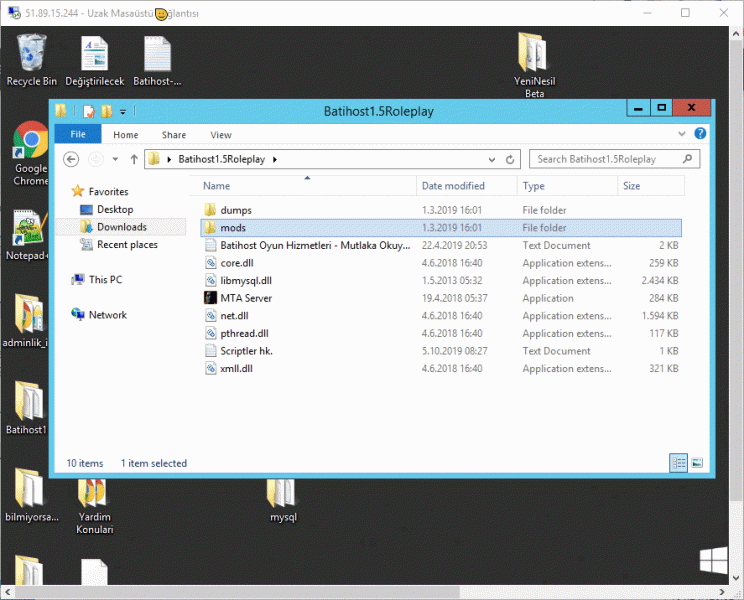Select the pthread.dll file

tap(441, 333)
